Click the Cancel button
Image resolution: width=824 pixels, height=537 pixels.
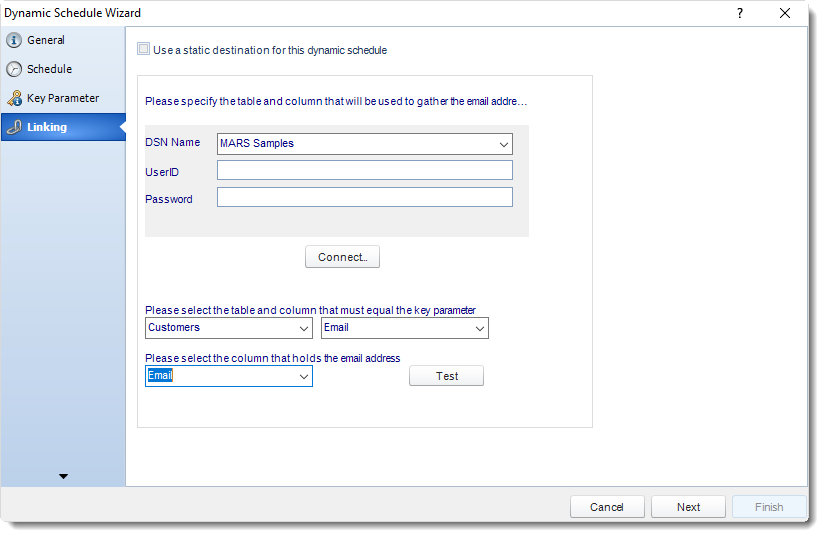pyautogui.click(x=607, y=507)
